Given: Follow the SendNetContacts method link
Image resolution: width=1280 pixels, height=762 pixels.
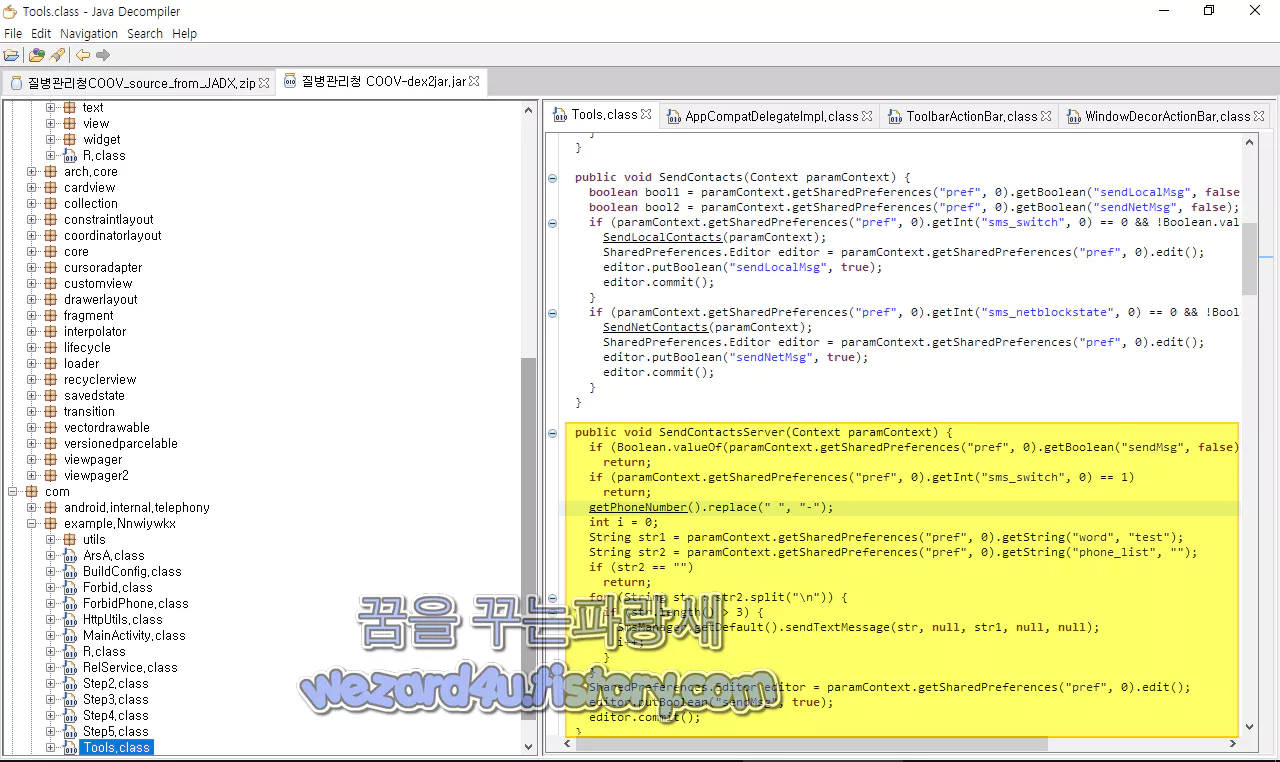Looking at the screenshot, I should coord(655,328).
